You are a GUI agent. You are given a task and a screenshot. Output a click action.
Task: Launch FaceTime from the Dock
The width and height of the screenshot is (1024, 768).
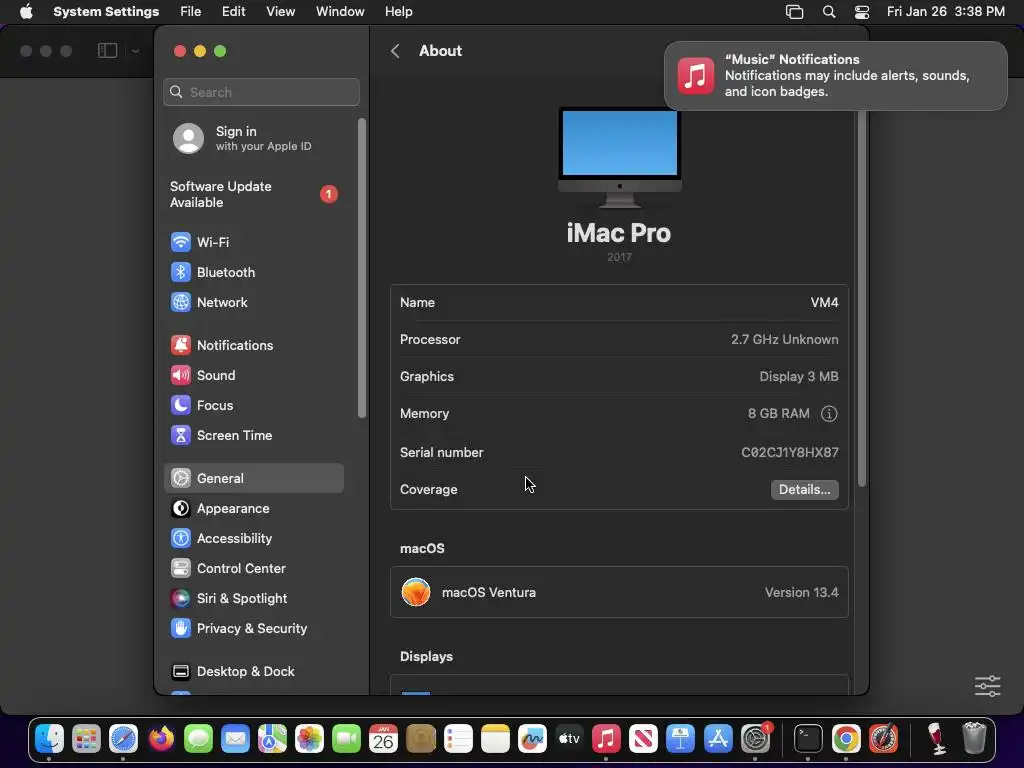tap(347, 739)
